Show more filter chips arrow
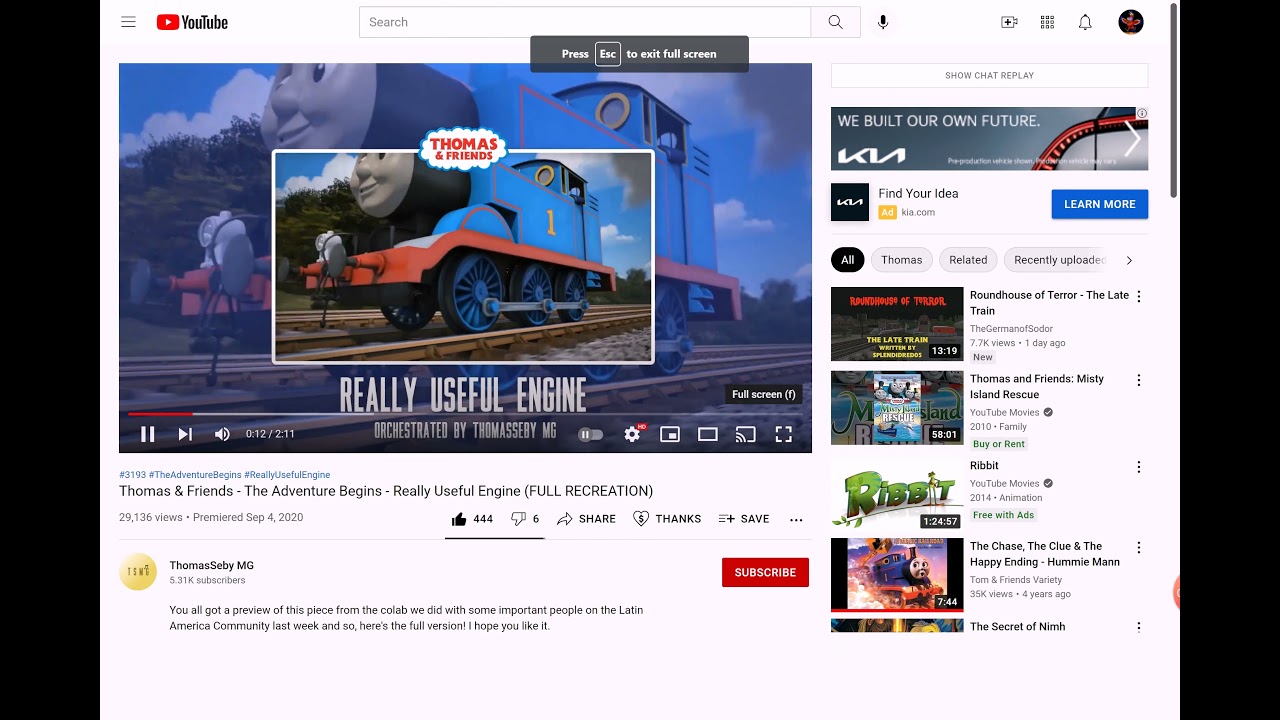The width and height of the screenshot is (1280, 720). tap(1129, 260)
